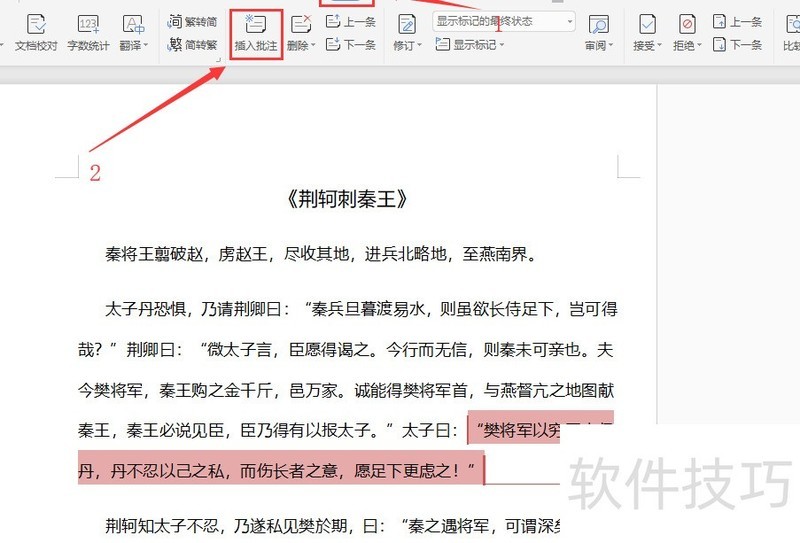The width and height of the screenshot is (800, 543).
Task: Expand the 翻译 dropdown arrow
Action: pyautogui.click(x=146, y=45)
